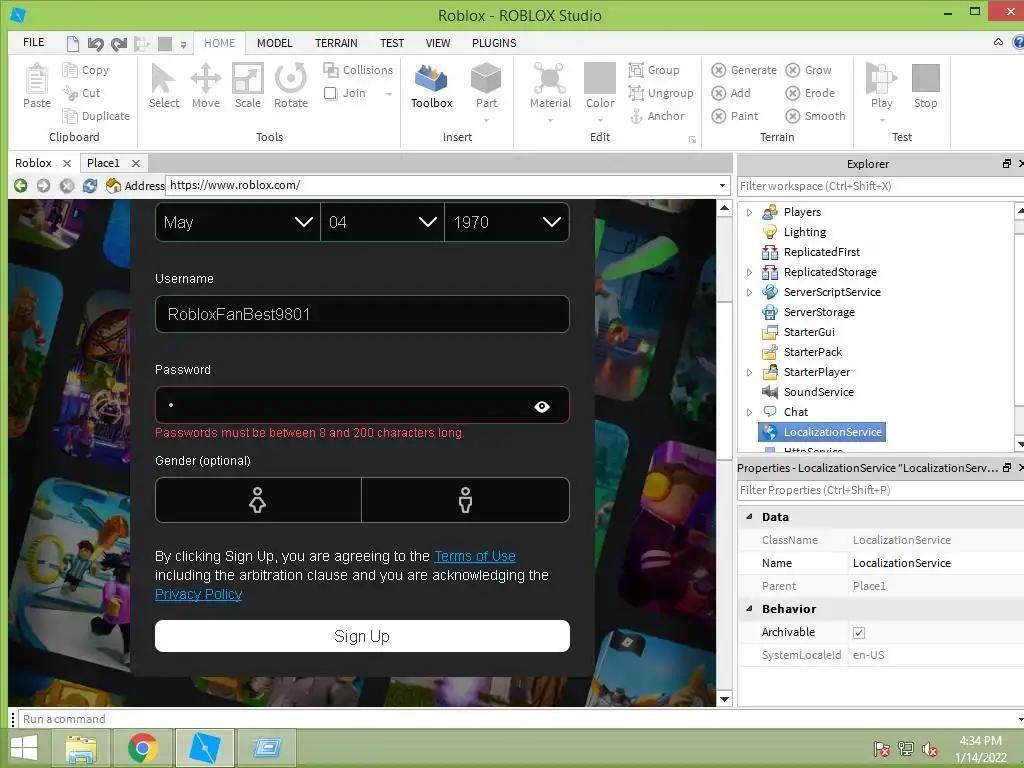
Task: Click the Filter workspace search box
Action: [x=880, y=186]
